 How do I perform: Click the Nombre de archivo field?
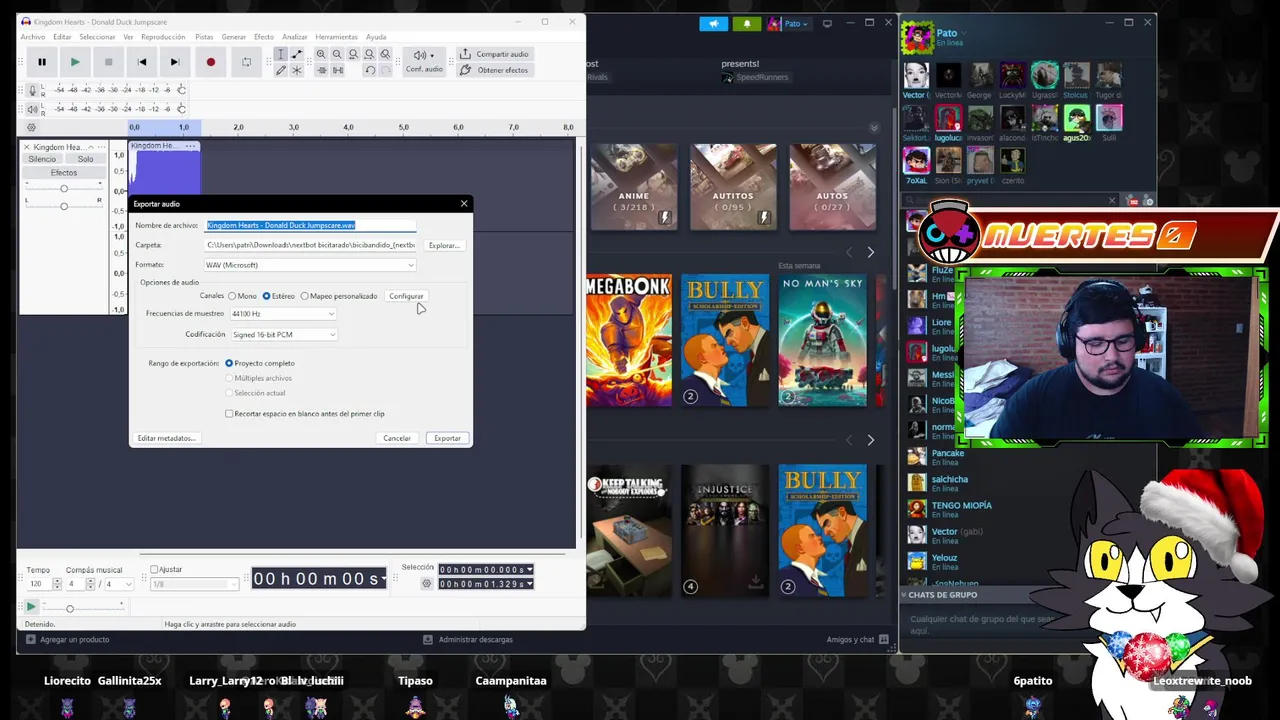coord(310,225)
